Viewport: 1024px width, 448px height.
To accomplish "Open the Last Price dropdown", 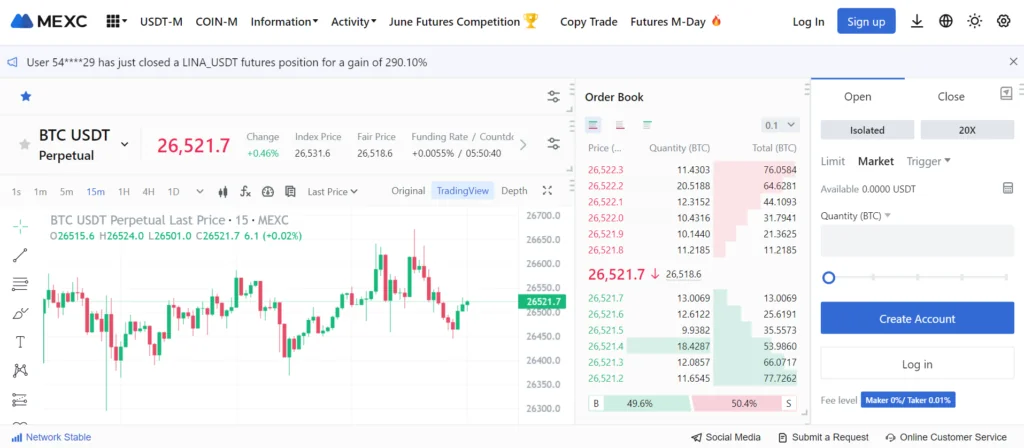I will pos(332,191).
